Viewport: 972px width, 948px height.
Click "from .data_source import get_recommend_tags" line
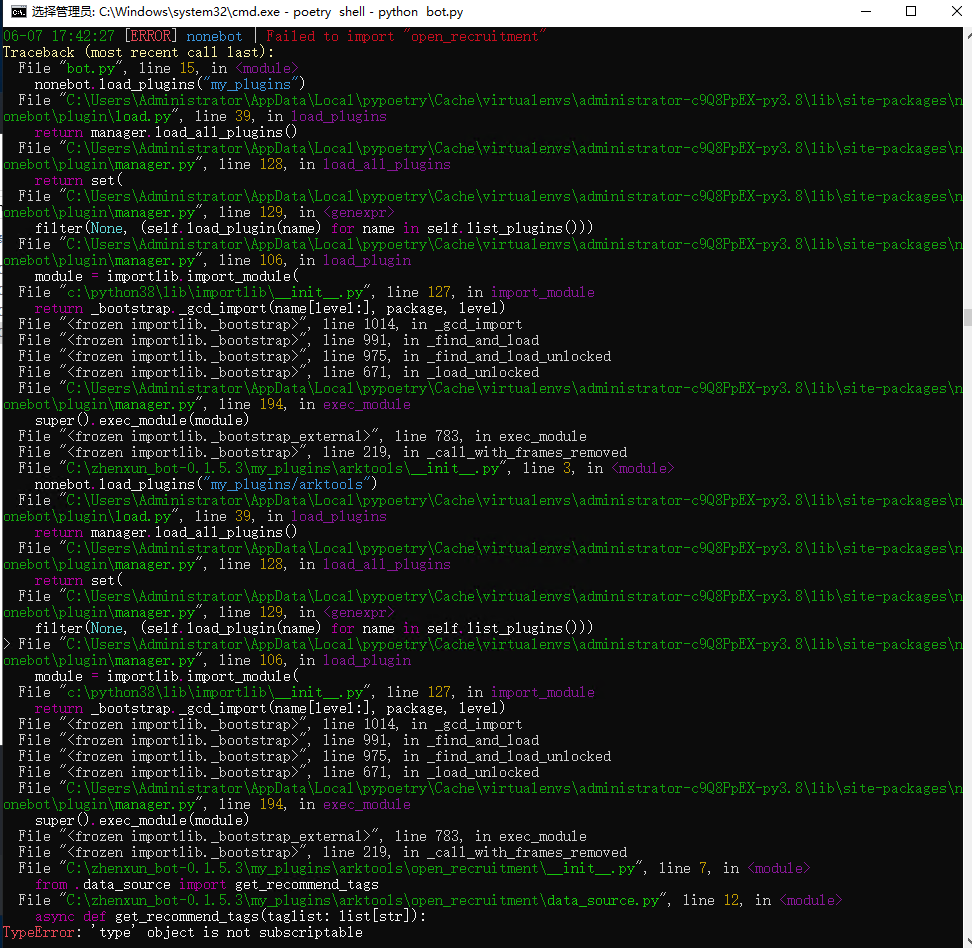206,885
